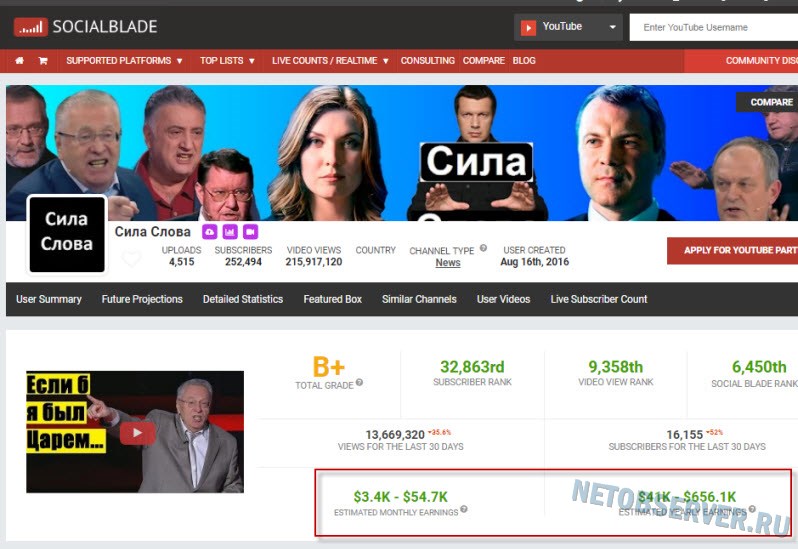Expand Live Counts / Realtime menu

click(330, 61)
